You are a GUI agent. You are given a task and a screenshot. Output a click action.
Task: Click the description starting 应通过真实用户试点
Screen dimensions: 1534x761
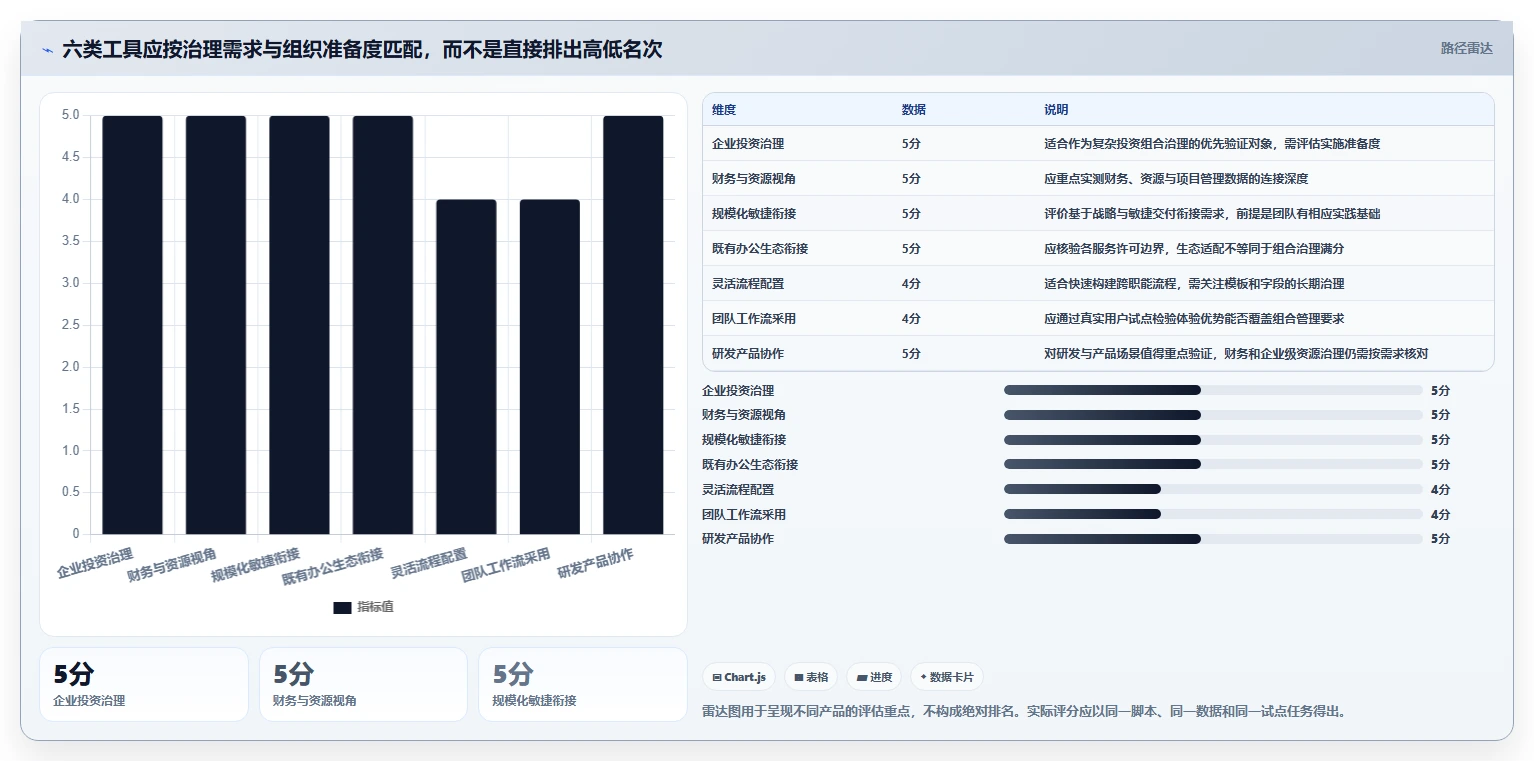1194,319
